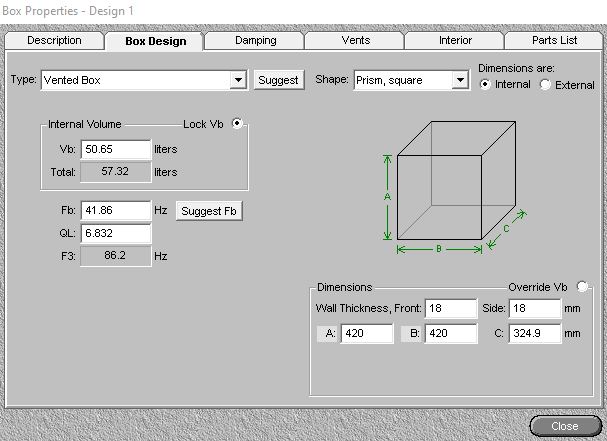Open the Parts List tab

[554, 41]
